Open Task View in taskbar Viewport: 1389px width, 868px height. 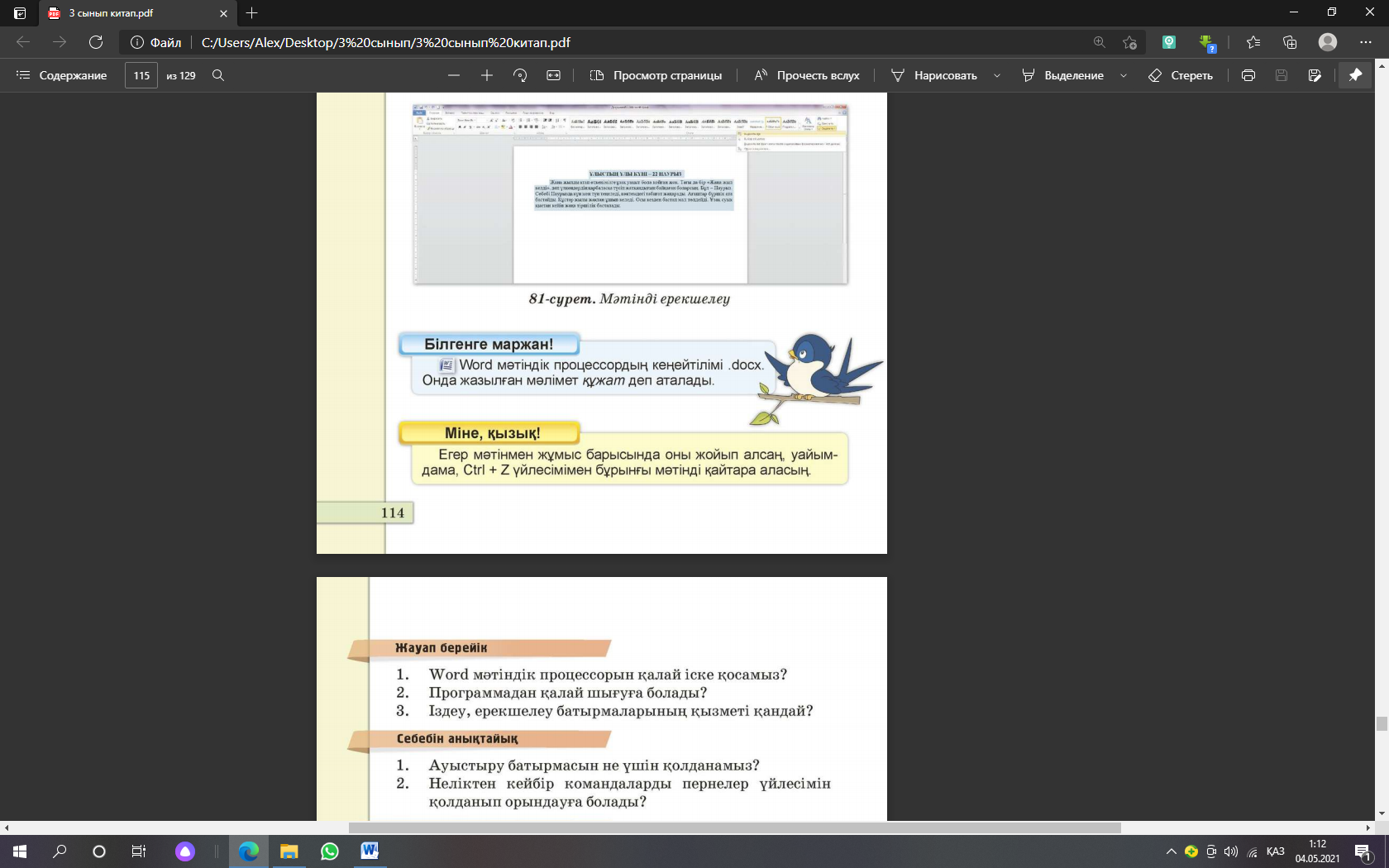point(139,851)
